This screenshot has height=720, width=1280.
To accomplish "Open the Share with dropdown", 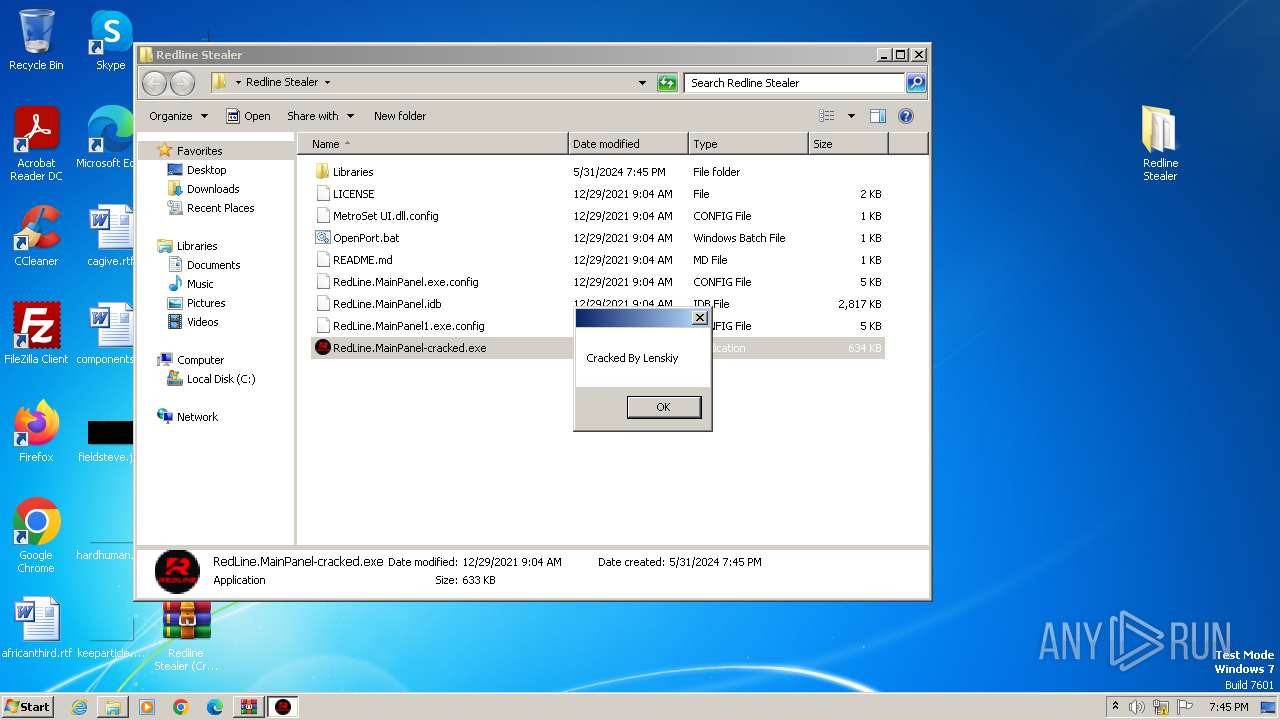I will pyautogui.click(x=320, y=116).
